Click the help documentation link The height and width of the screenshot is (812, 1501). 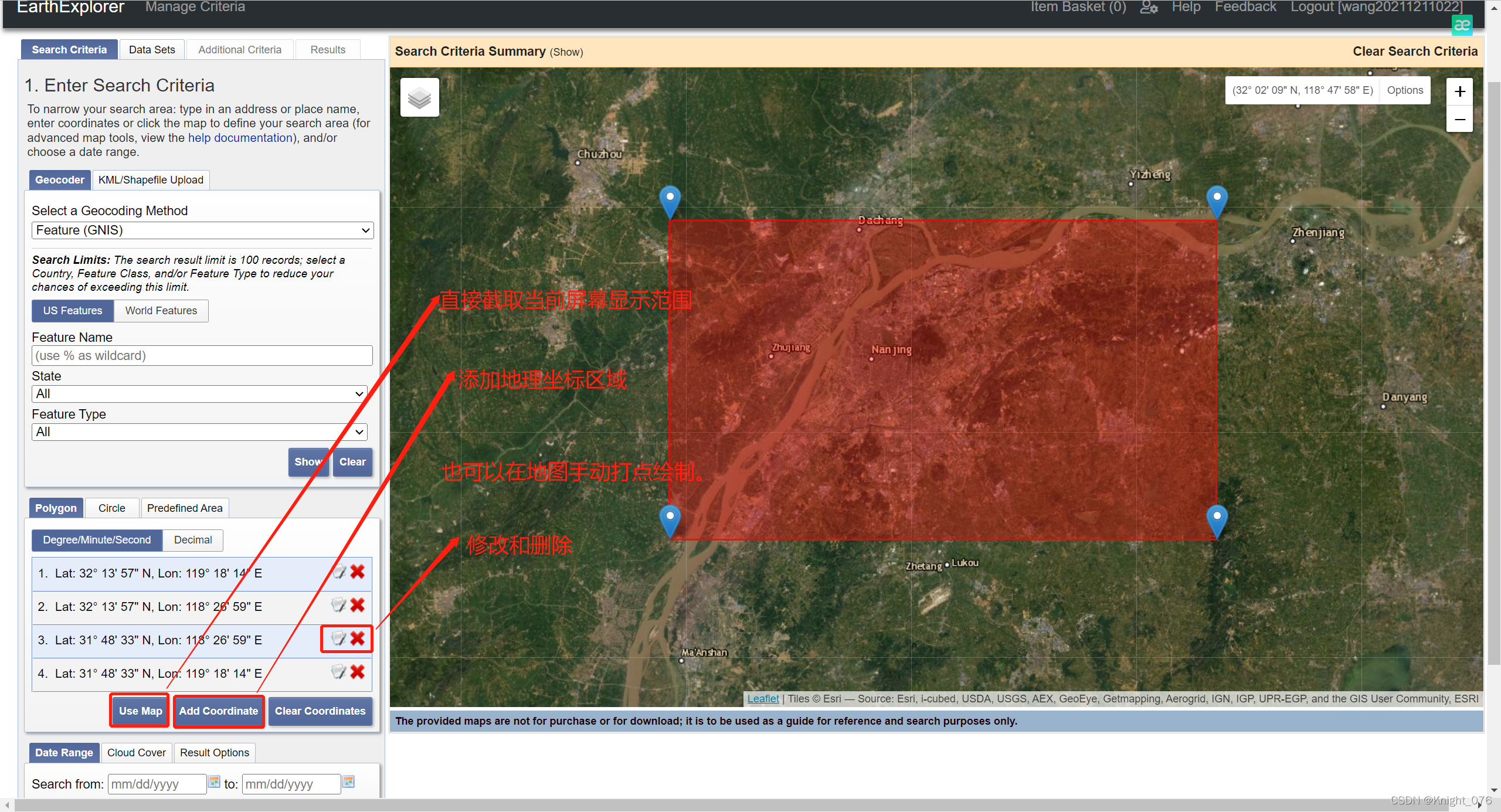click(x=240, y=138)
